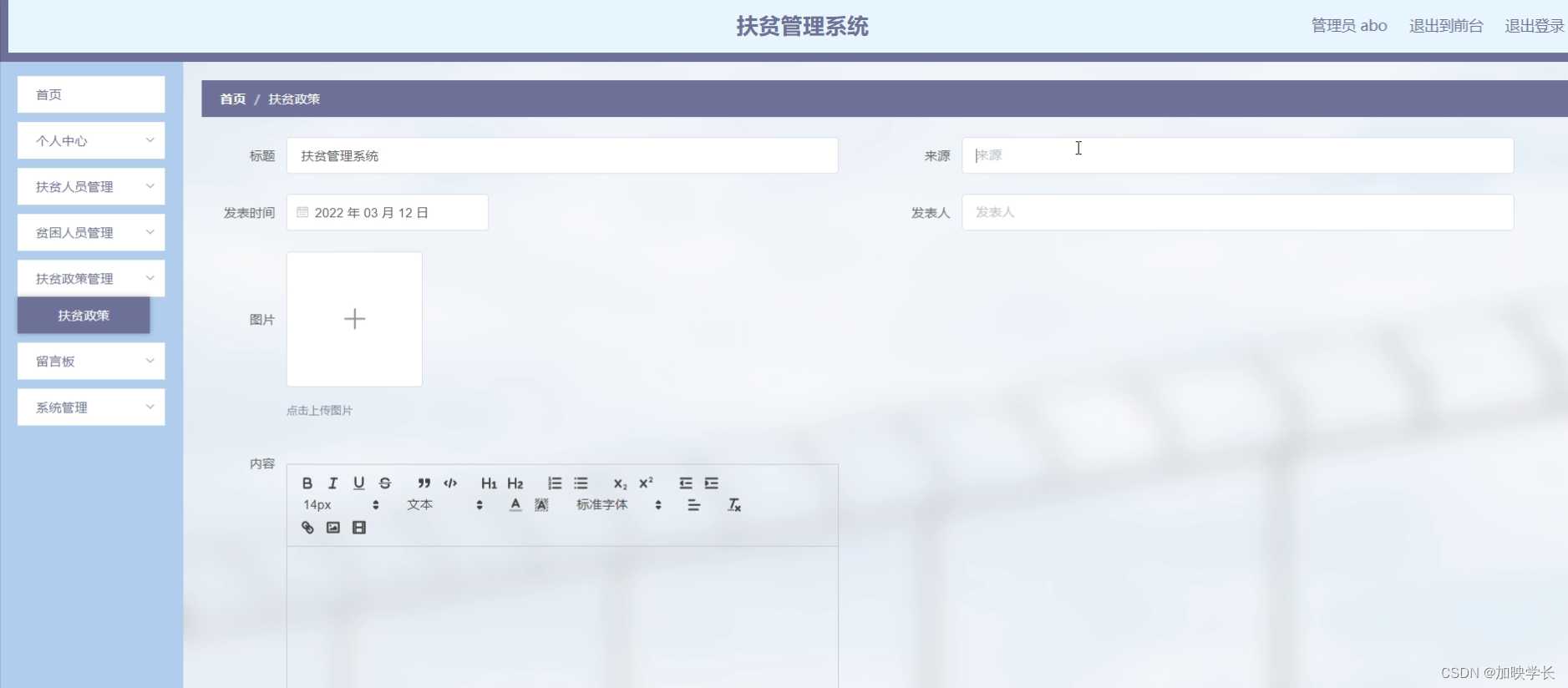Click 退出到前台 in the header
1568x688 pixels.
point(1446,26)
